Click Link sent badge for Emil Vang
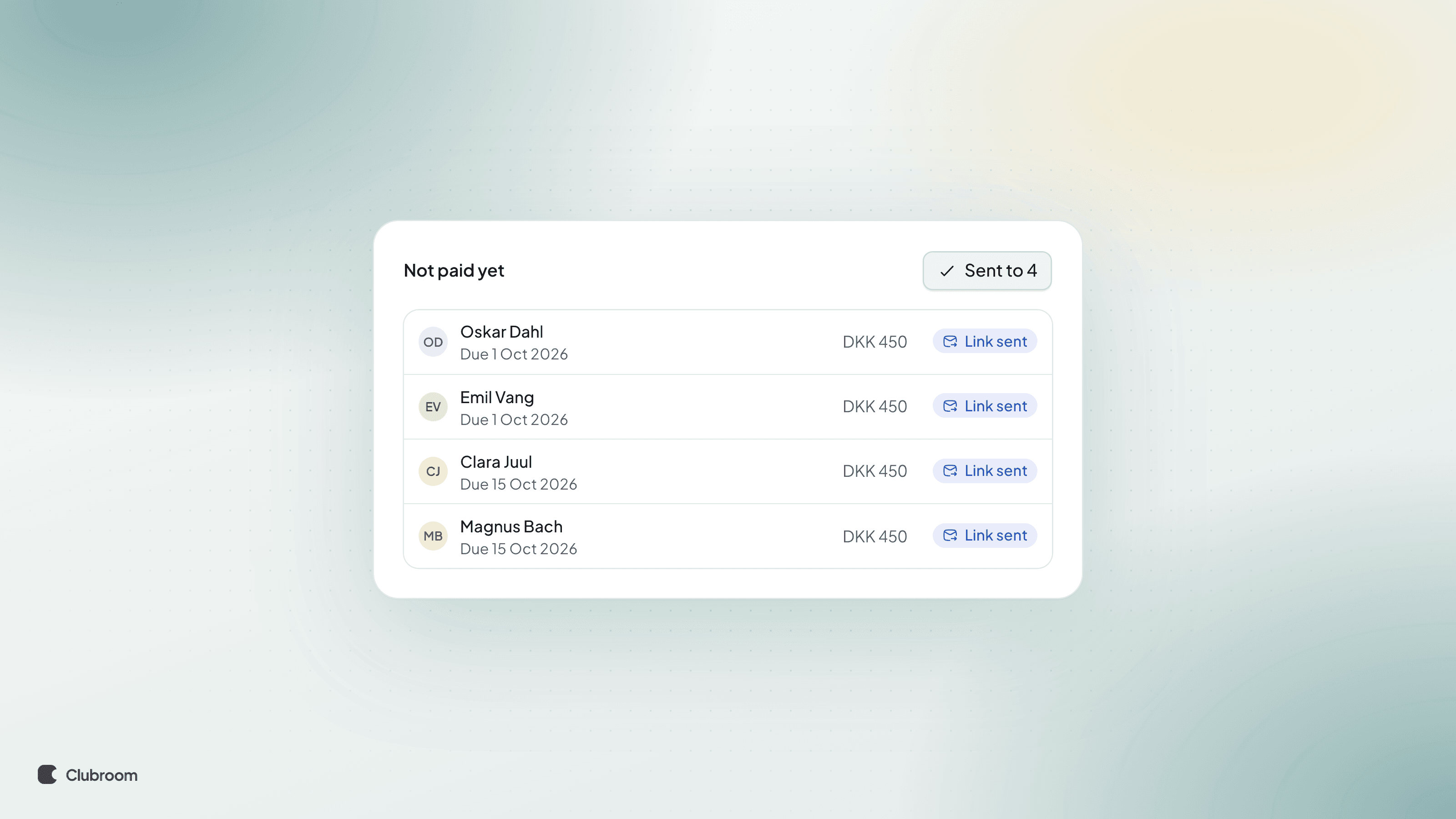The height and width of the screenshot is (819, 1456). pos(985,406)
